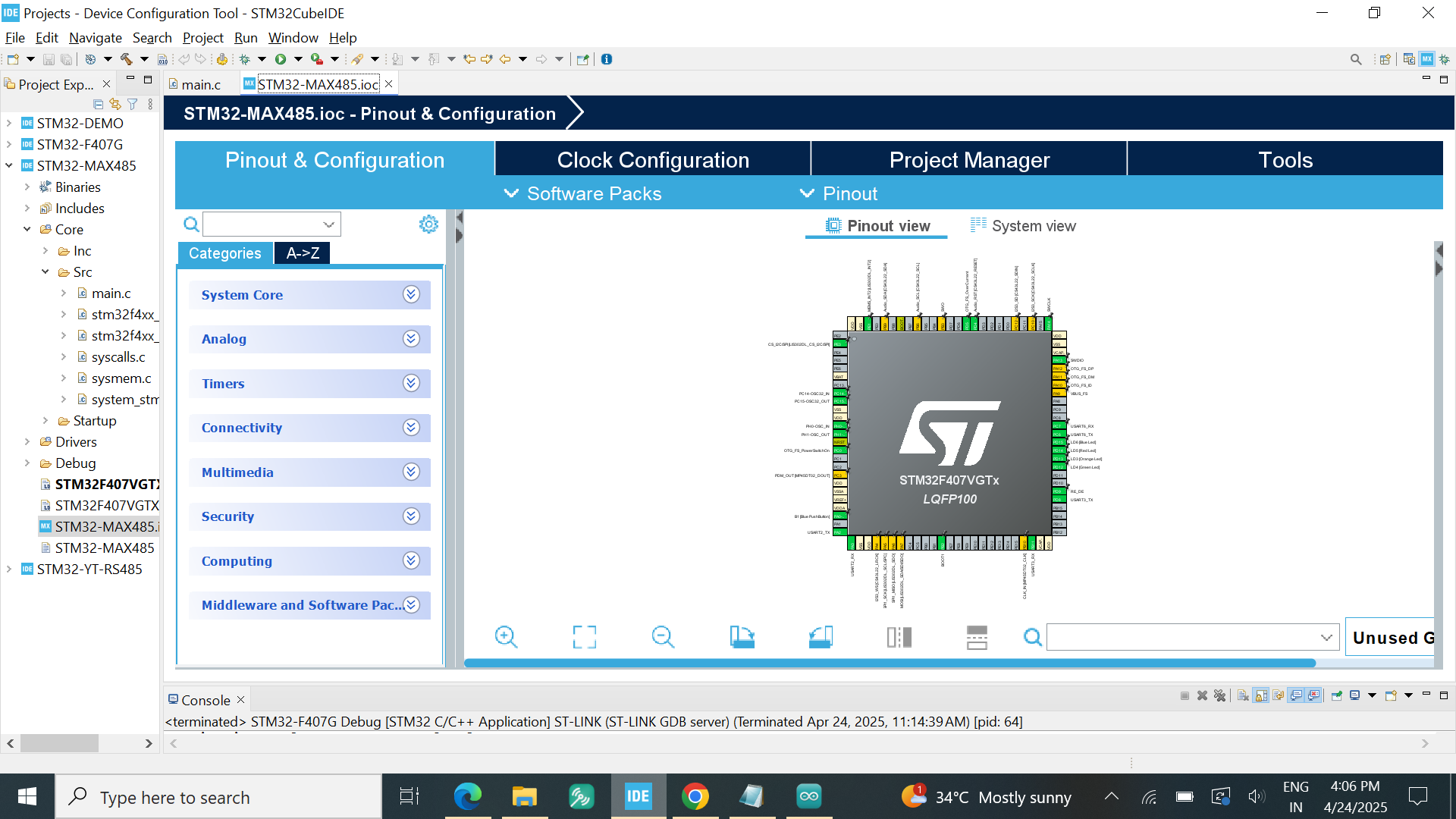
Task: Collapse the Core folder in tree
Action: click(27, 229)
